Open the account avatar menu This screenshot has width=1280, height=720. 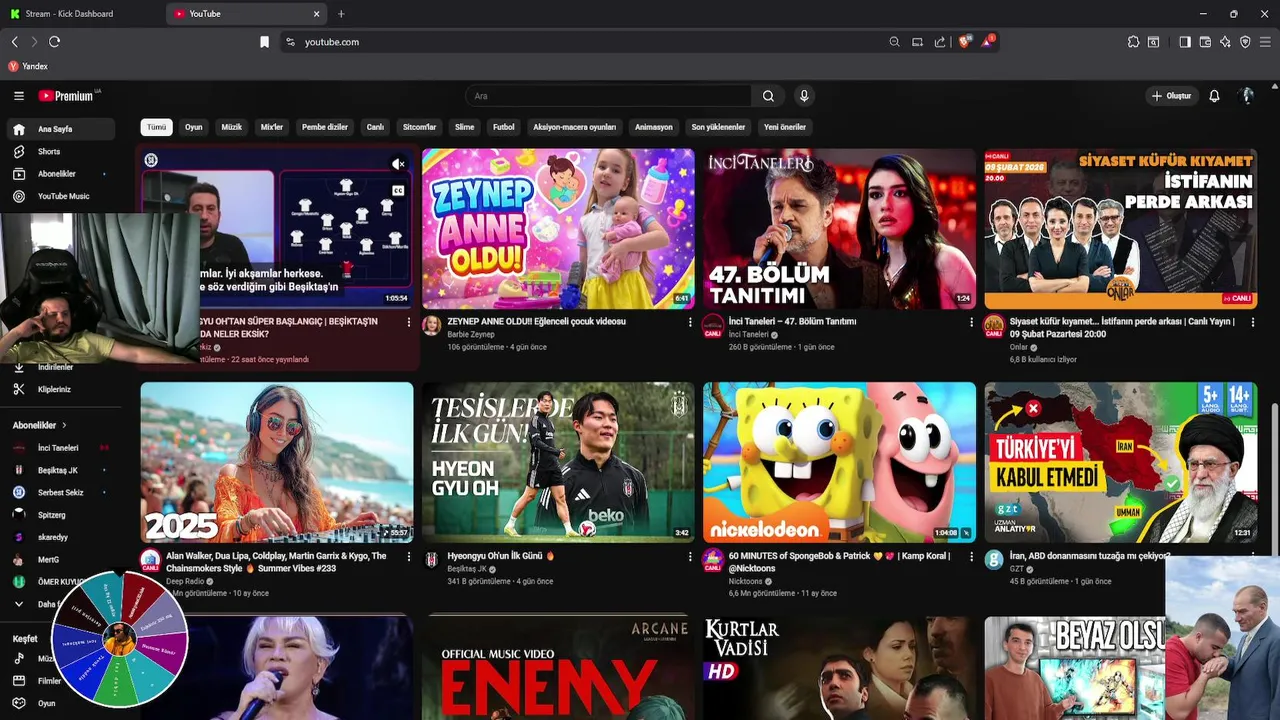(x=1246, y=96)
